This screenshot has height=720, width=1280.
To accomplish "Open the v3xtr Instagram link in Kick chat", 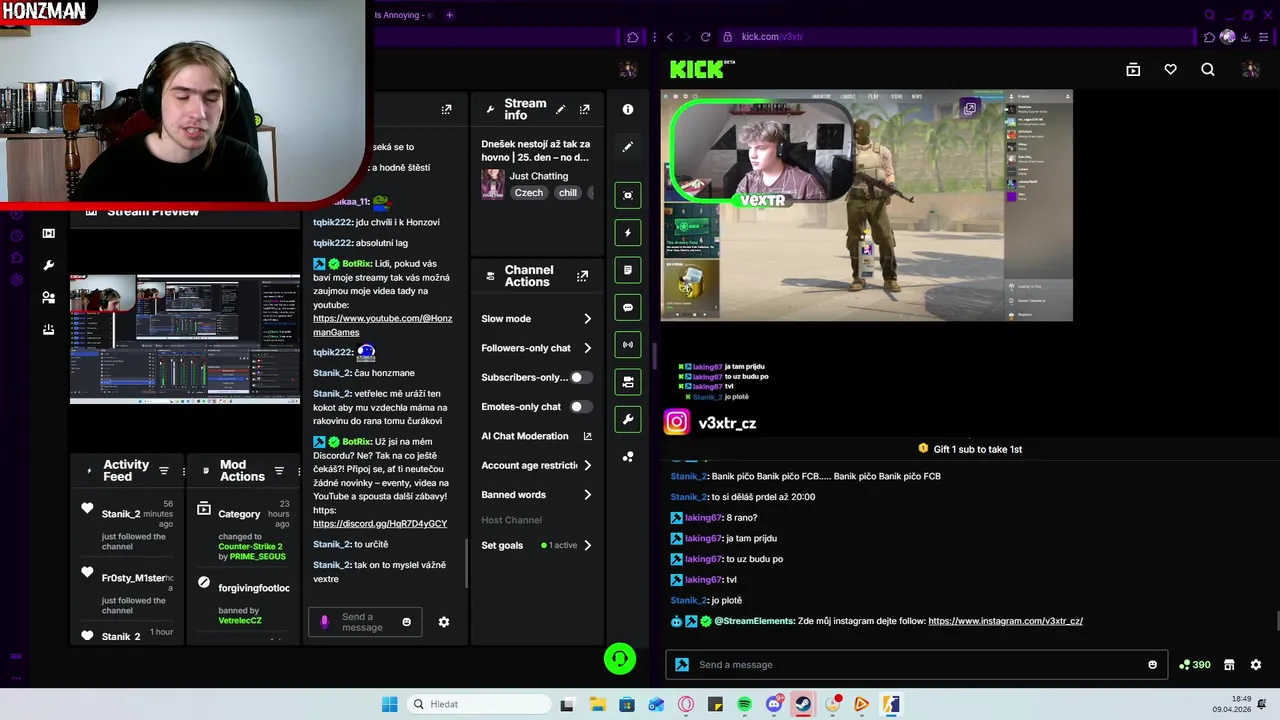I will point(1005,621).
